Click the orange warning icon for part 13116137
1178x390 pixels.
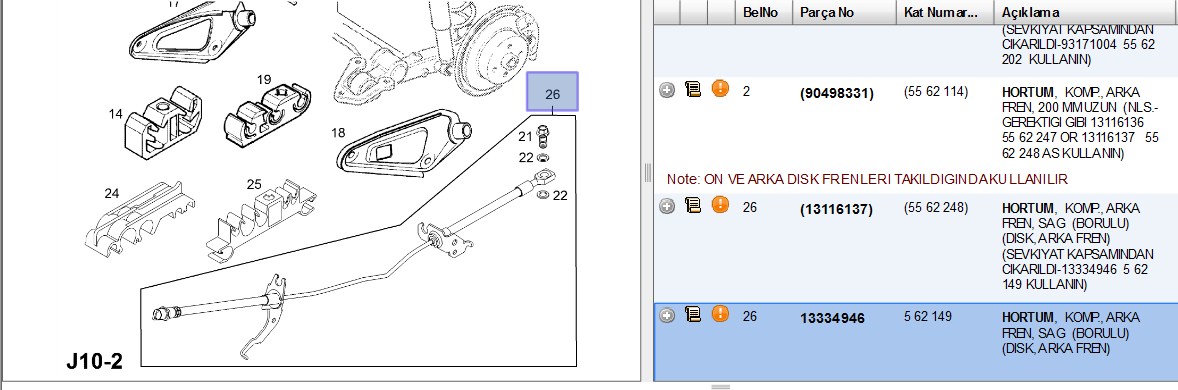(x=720, y=204)
